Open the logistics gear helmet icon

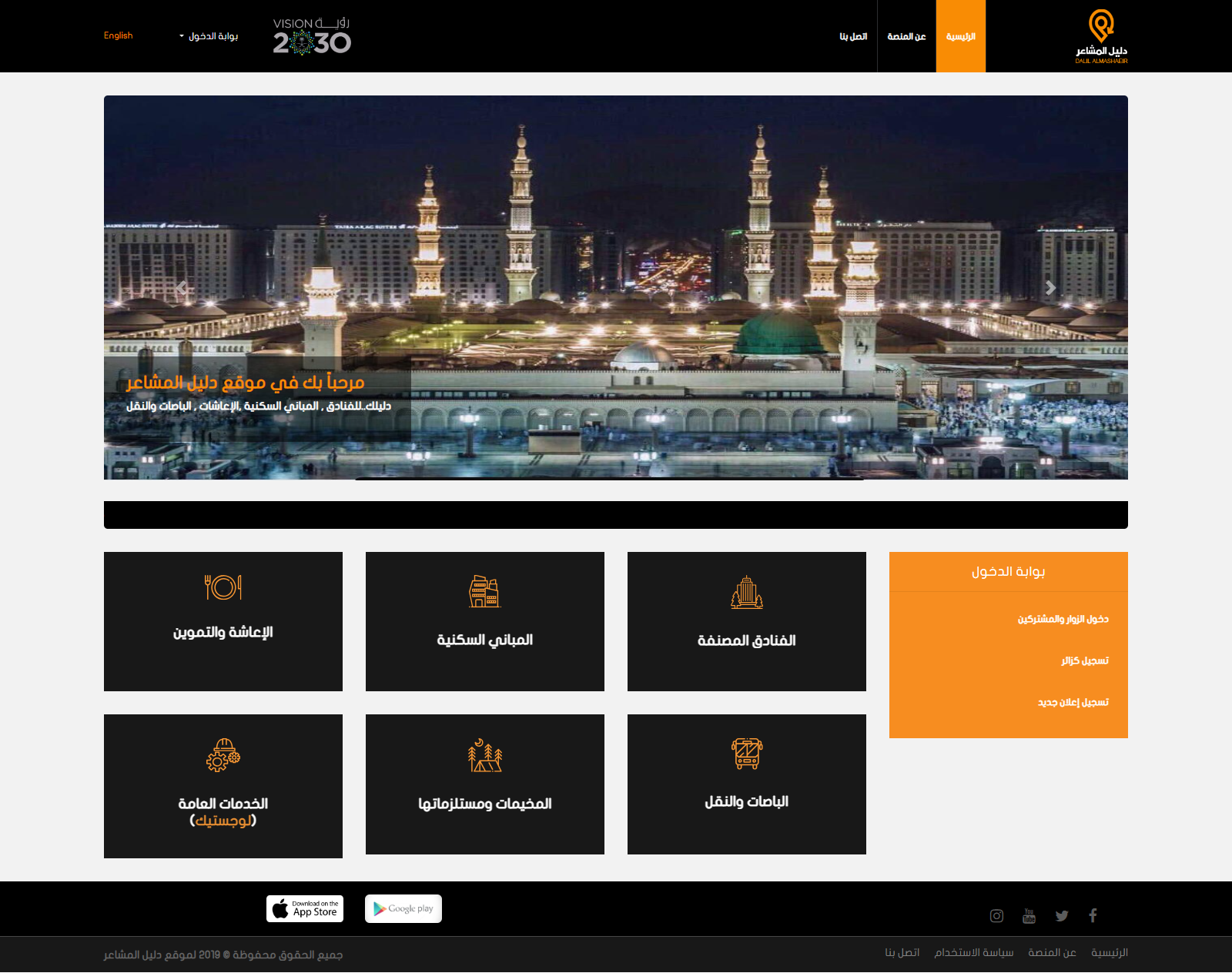[x=223, y=755]
